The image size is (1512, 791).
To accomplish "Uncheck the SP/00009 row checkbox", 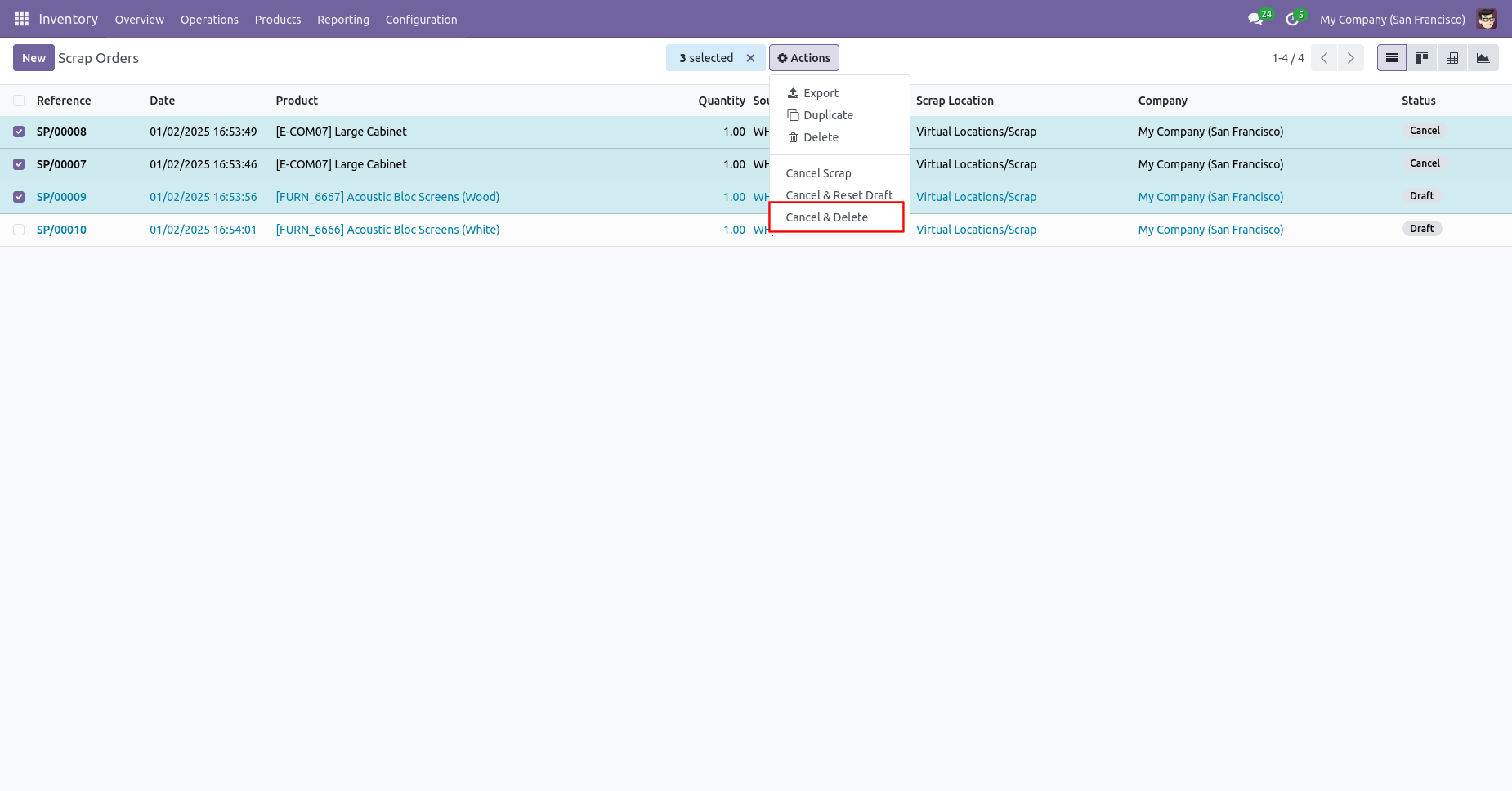I will coord(19,197).
